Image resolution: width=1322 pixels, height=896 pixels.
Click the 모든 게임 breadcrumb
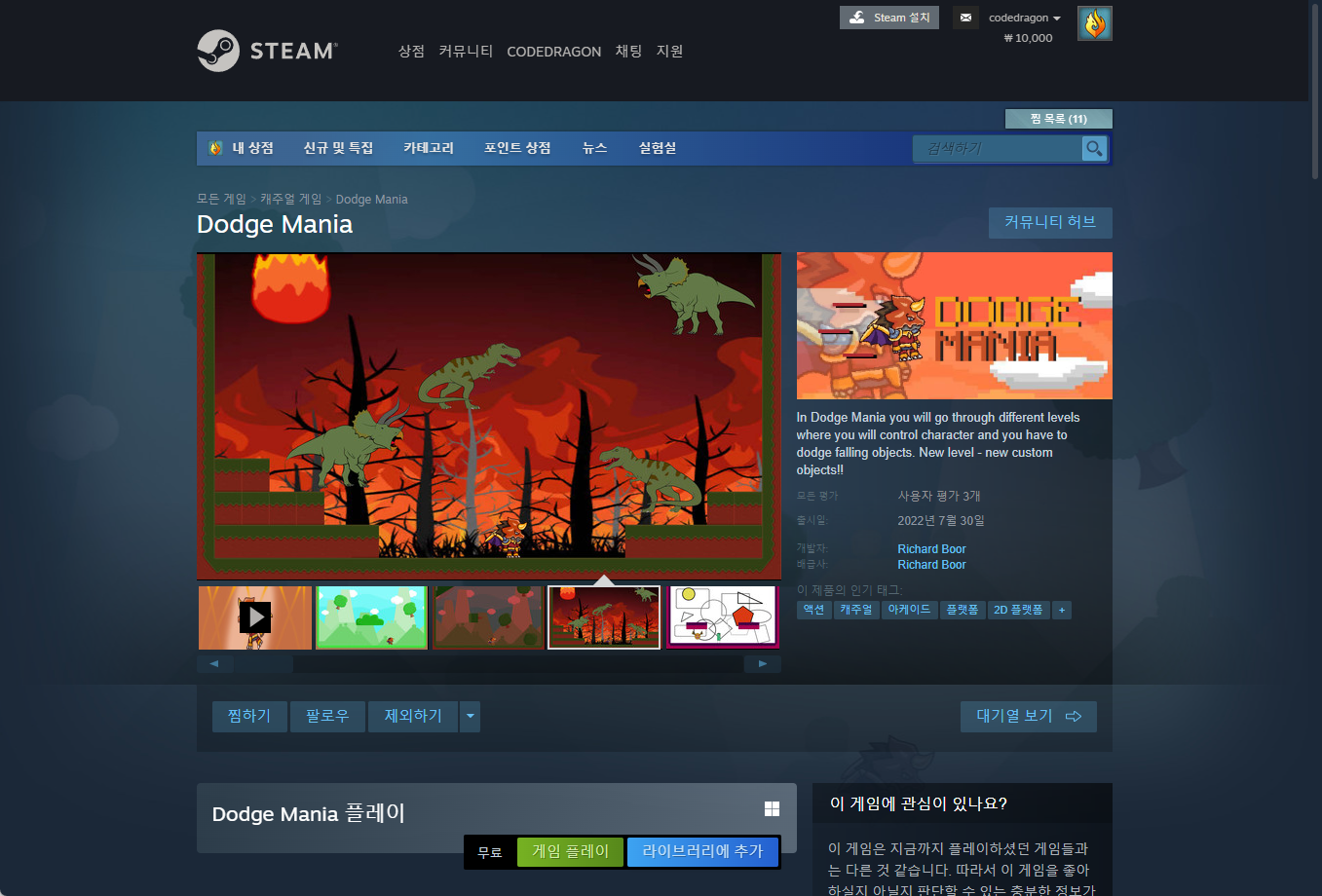[221, 199]
